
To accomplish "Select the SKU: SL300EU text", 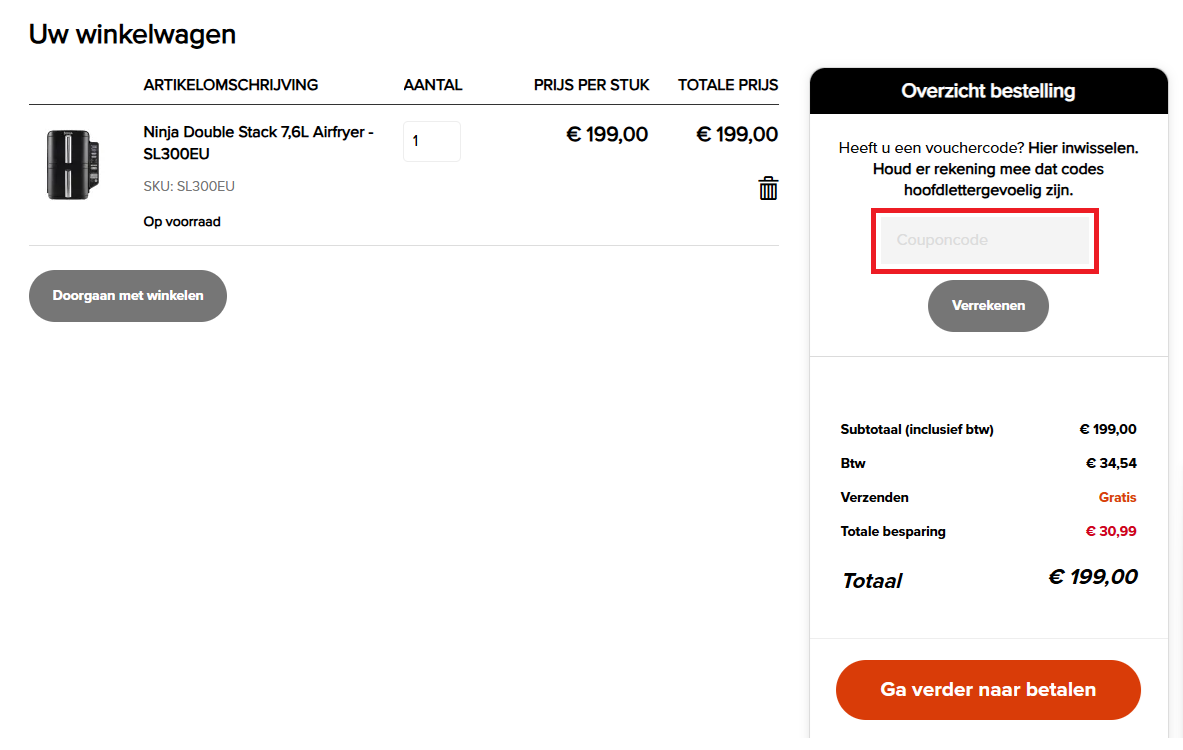I will tap(189, 186).
